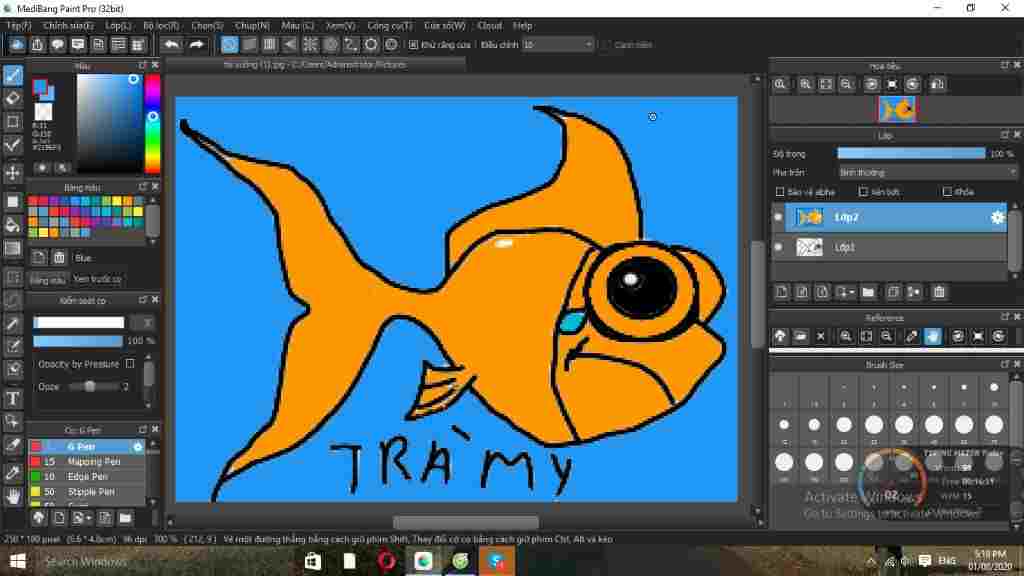Select the Bucket fill tool
The width and height of the screenshot is (1024, 576).
tap(13, 224)
